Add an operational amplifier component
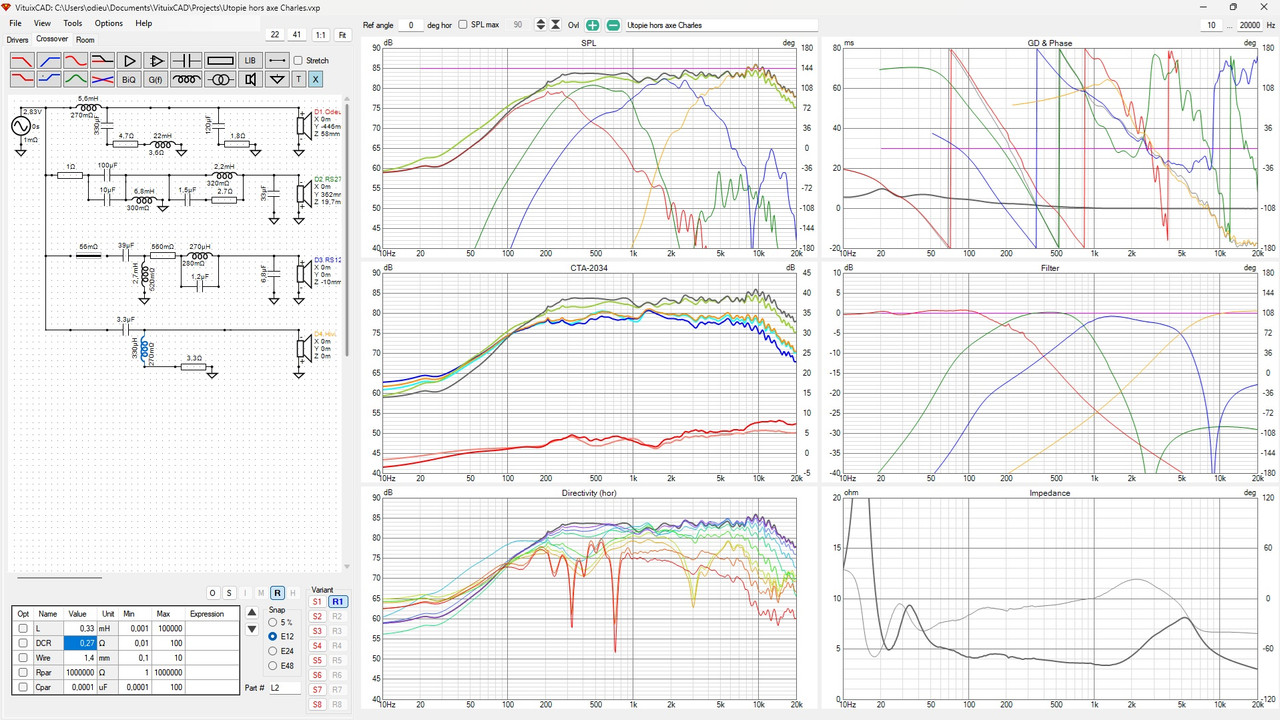 tap(156, 61)
